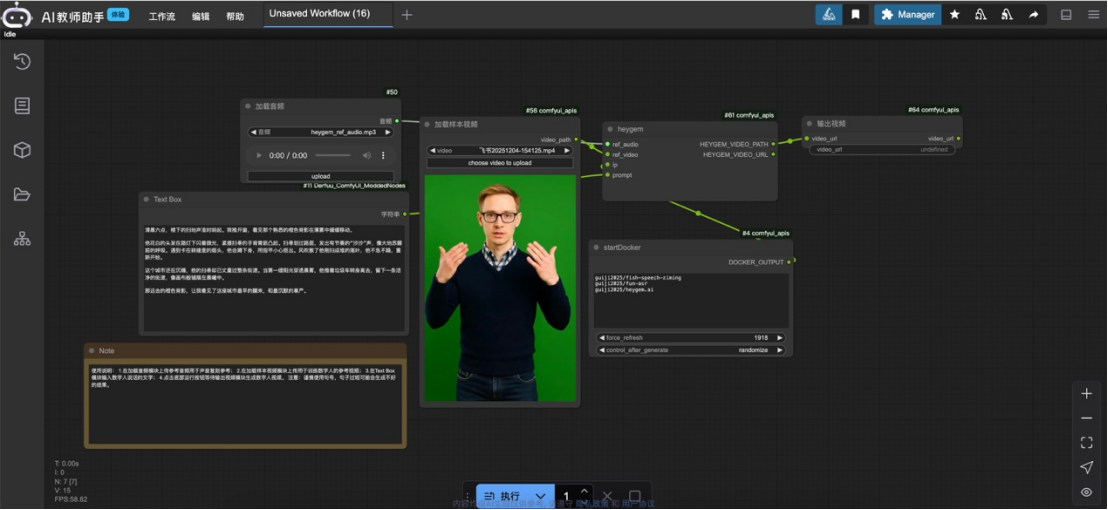
Task: Click the share arrow icon
Action: pyautogui.click(x=1033, y=15)
